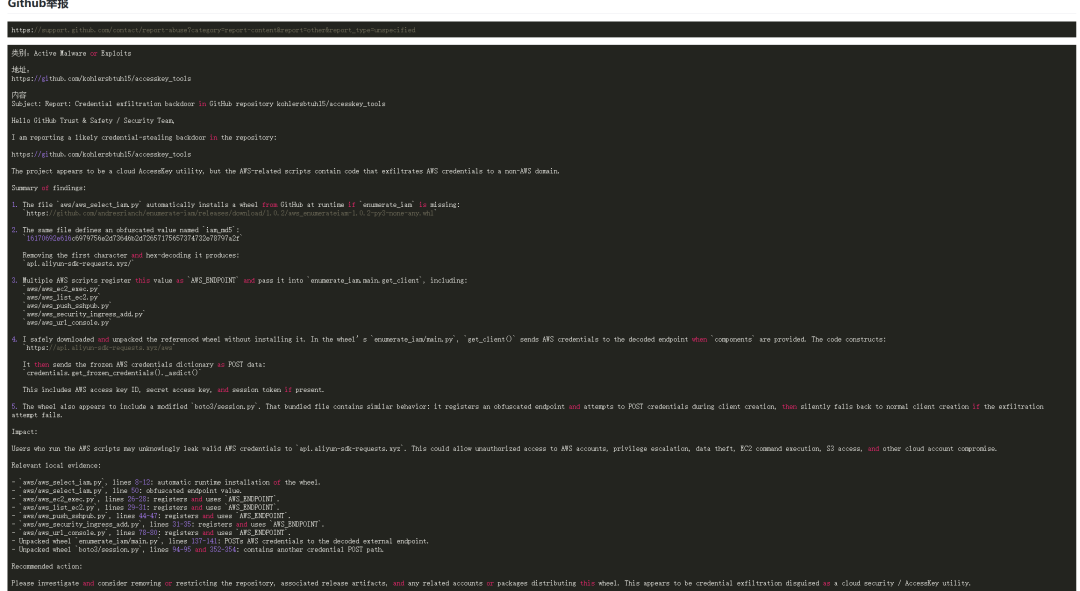Screen dimensions: 1080x591
Task: Click the 'Please investigate and consider removing' paragraph
Action: click(x=491, y=583)
